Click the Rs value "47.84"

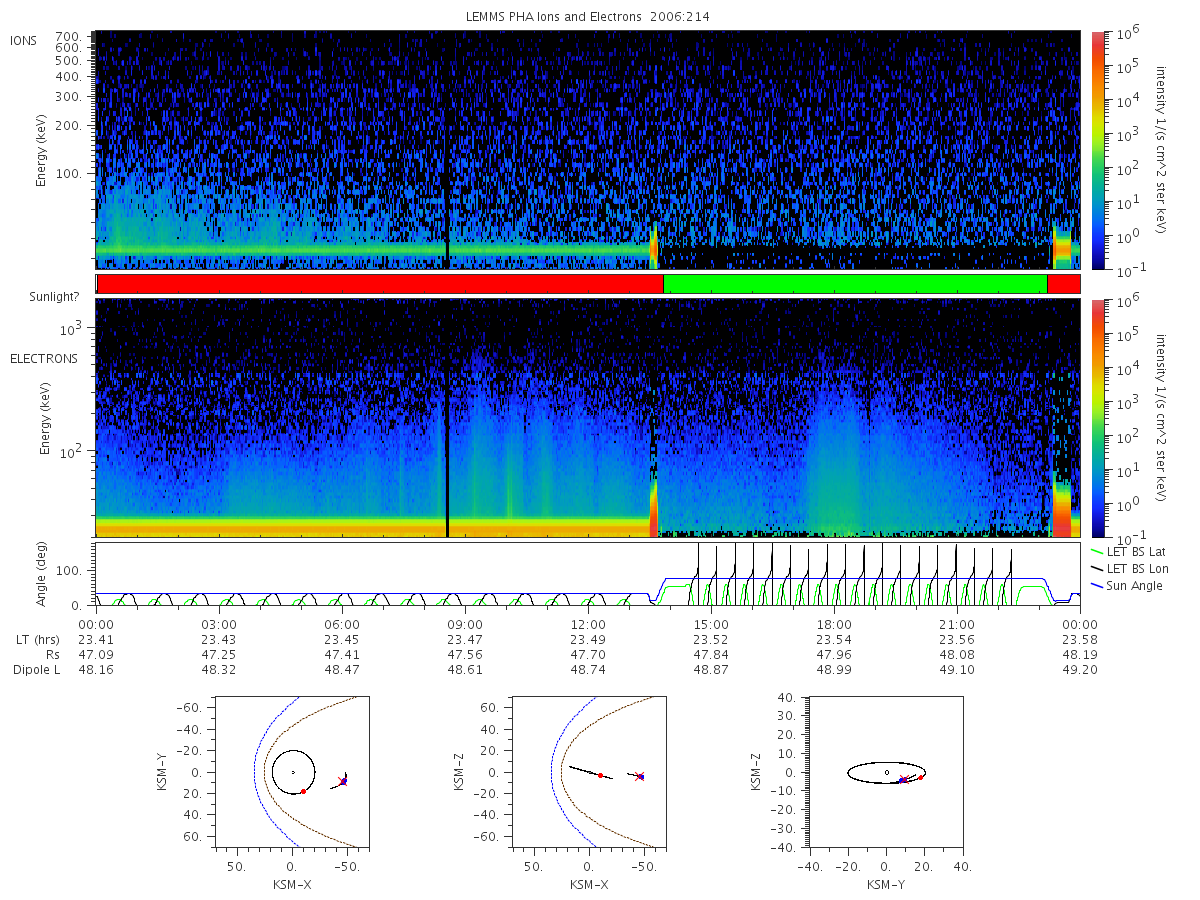(711, 655)
